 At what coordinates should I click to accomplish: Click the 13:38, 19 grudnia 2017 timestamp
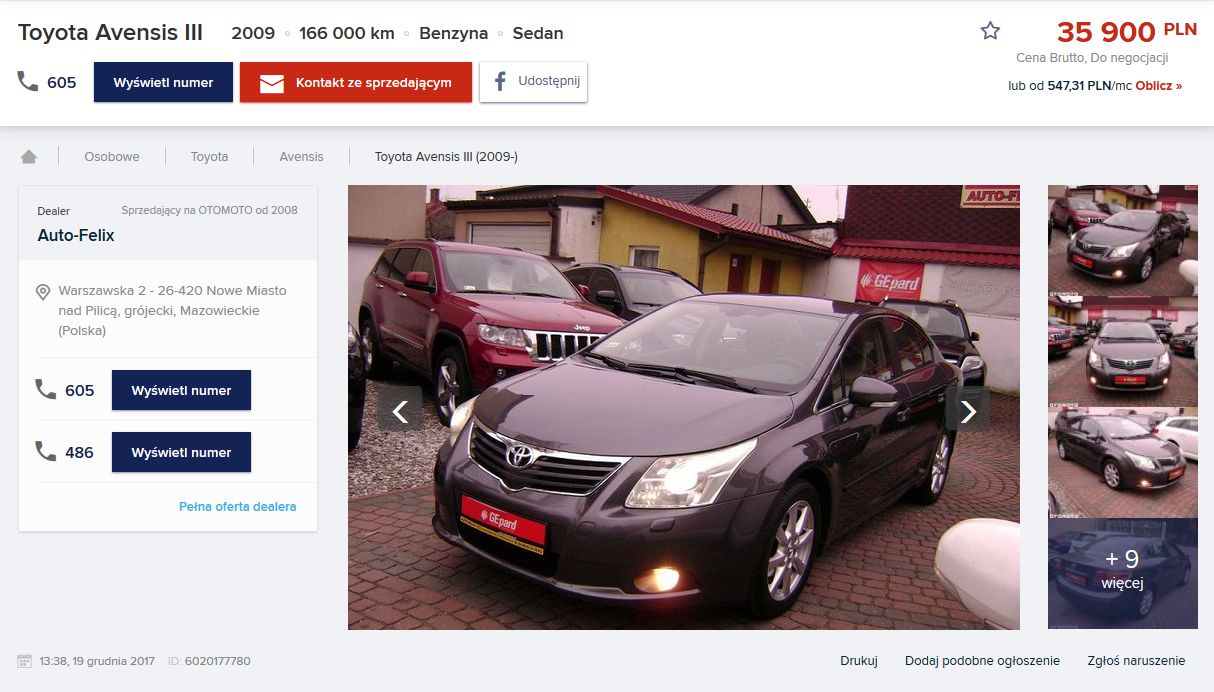97,661
